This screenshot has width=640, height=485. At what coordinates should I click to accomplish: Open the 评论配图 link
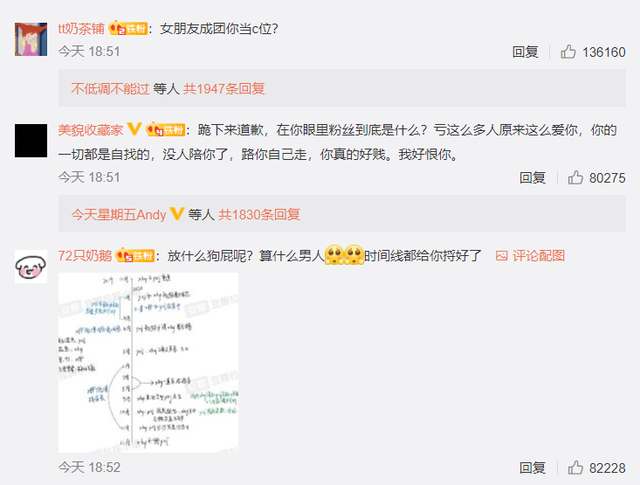(x=538, y=256)
